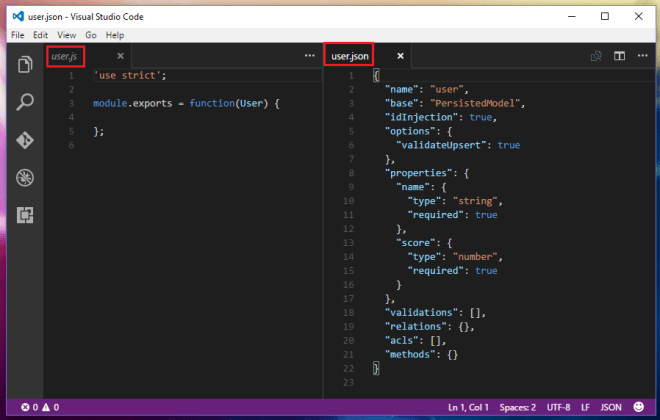Switch to the user.js tab
Viewport: 660px width, 420px height.
pos(64,56)
